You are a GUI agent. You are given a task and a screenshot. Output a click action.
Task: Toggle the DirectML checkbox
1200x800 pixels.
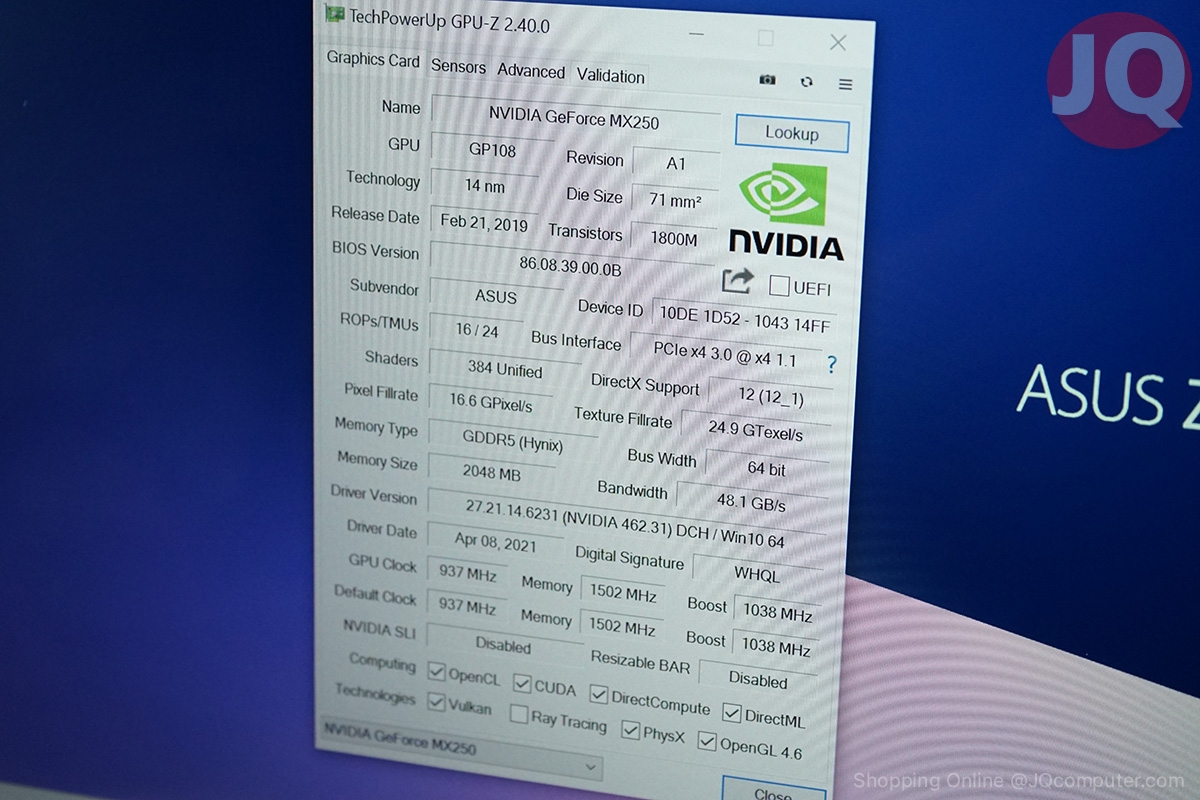click(x=731, y=714)
